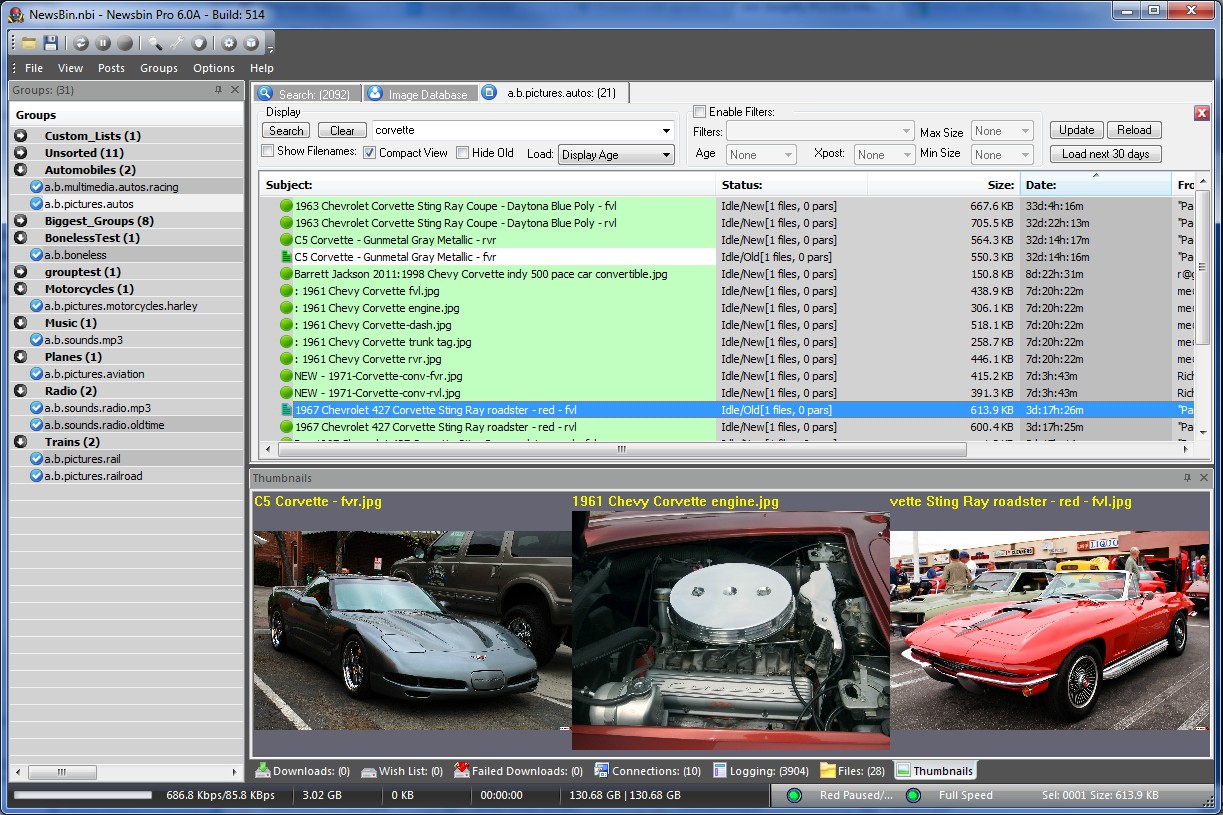Click the cube toolbar icon

point(251,43)
